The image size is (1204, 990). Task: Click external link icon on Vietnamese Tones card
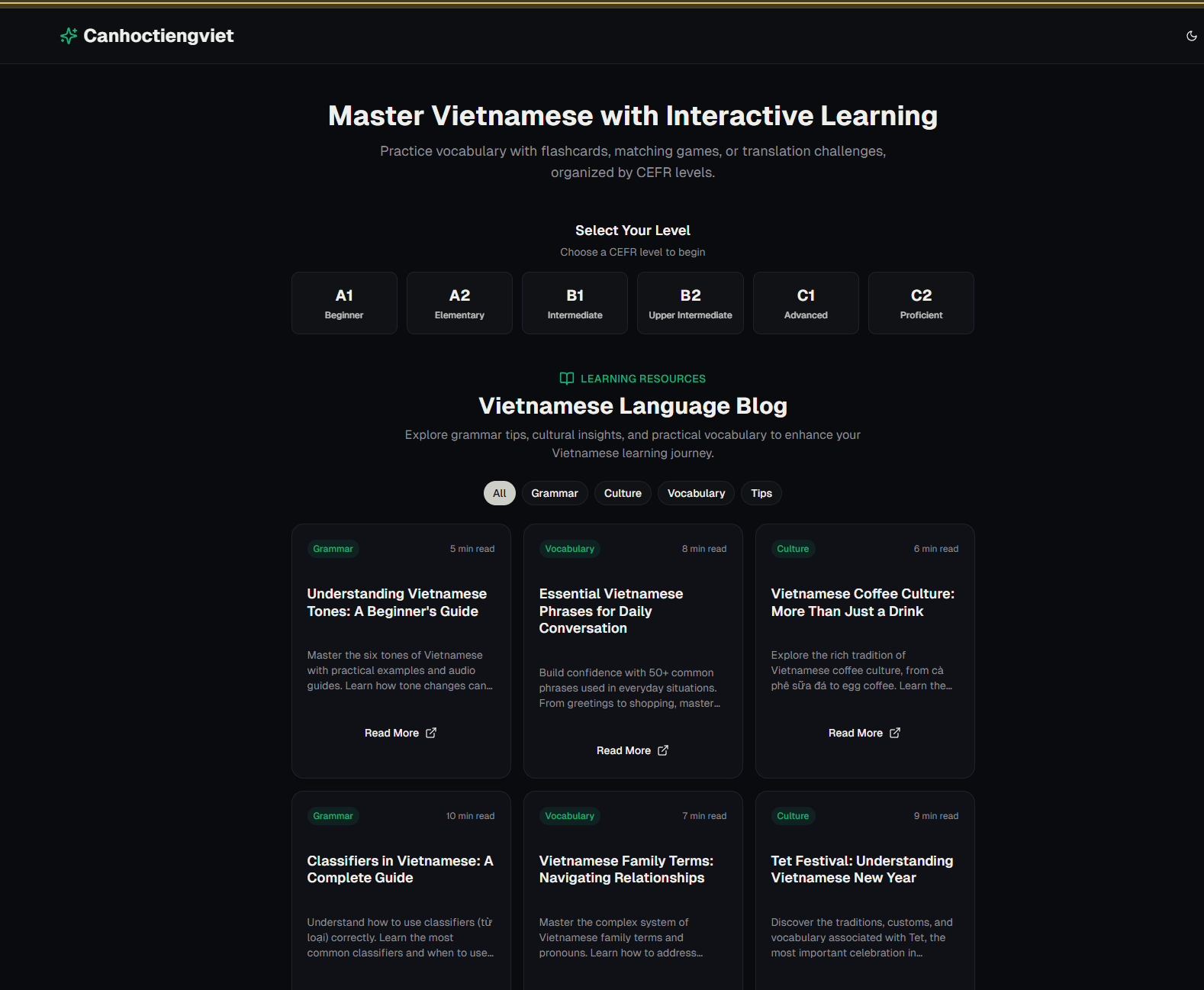coord(431,733)
